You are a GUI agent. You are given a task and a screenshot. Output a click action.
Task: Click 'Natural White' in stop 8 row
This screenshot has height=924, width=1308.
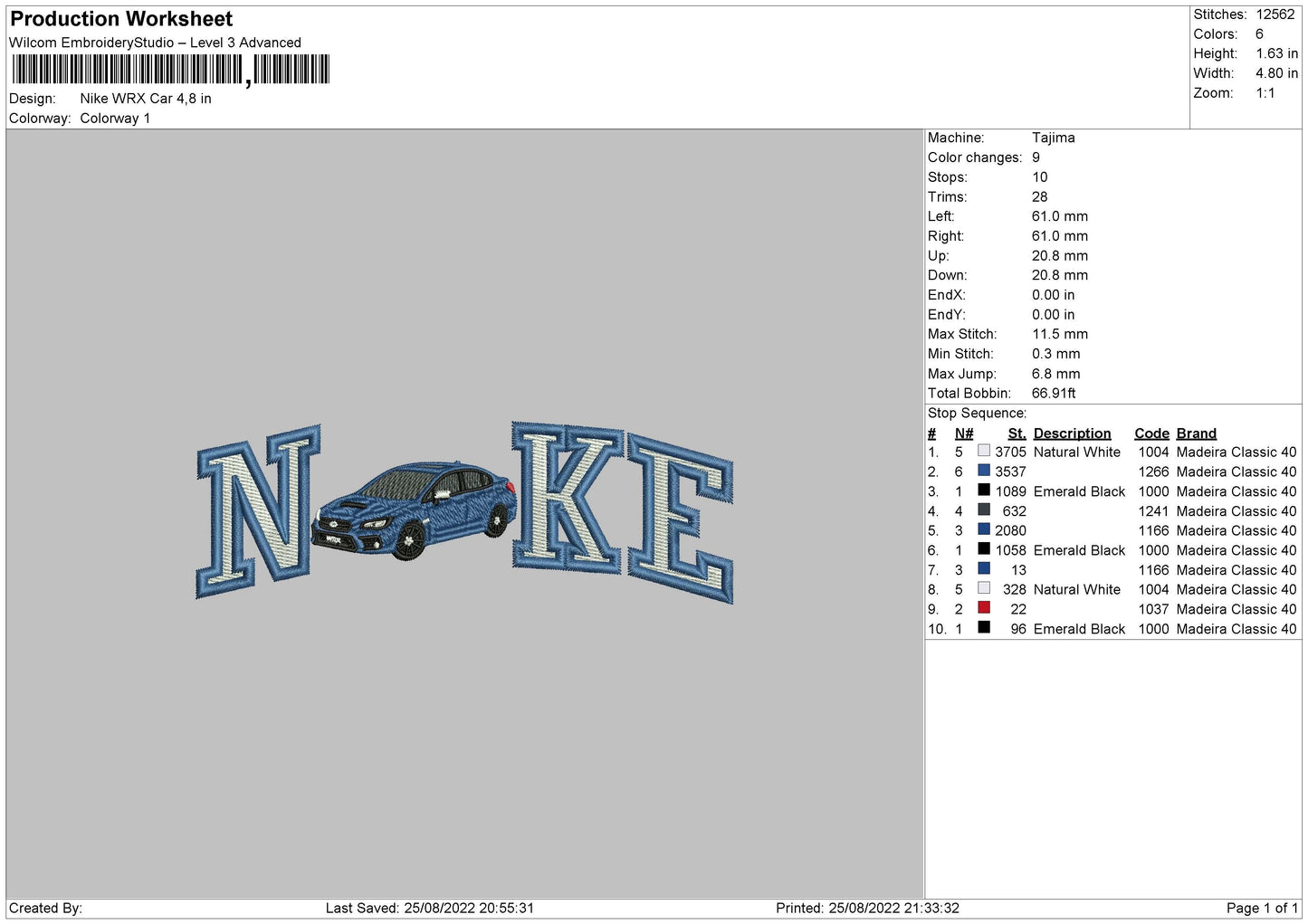[x=1076, y=590]
